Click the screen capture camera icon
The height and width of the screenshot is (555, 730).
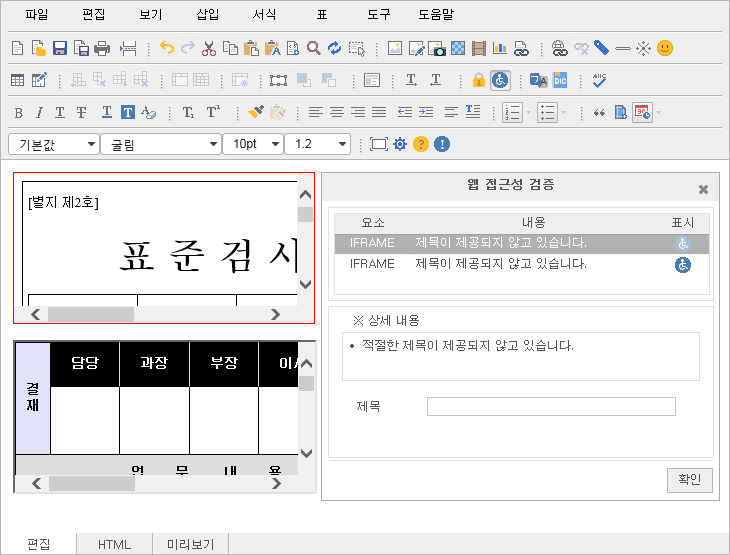[x=437, y=48]
